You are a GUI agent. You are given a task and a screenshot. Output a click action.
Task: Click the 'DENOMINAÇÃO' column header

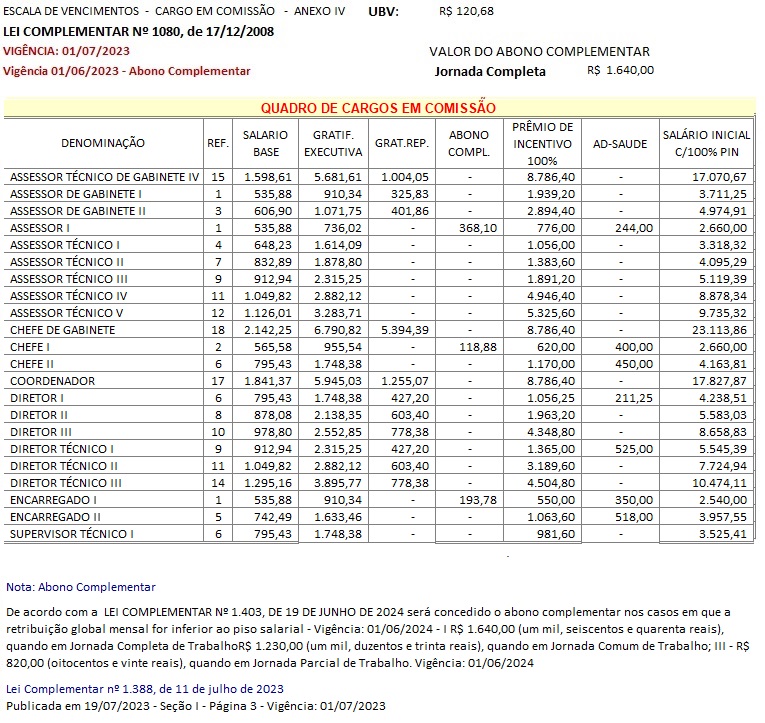click(x=103, y=143)
